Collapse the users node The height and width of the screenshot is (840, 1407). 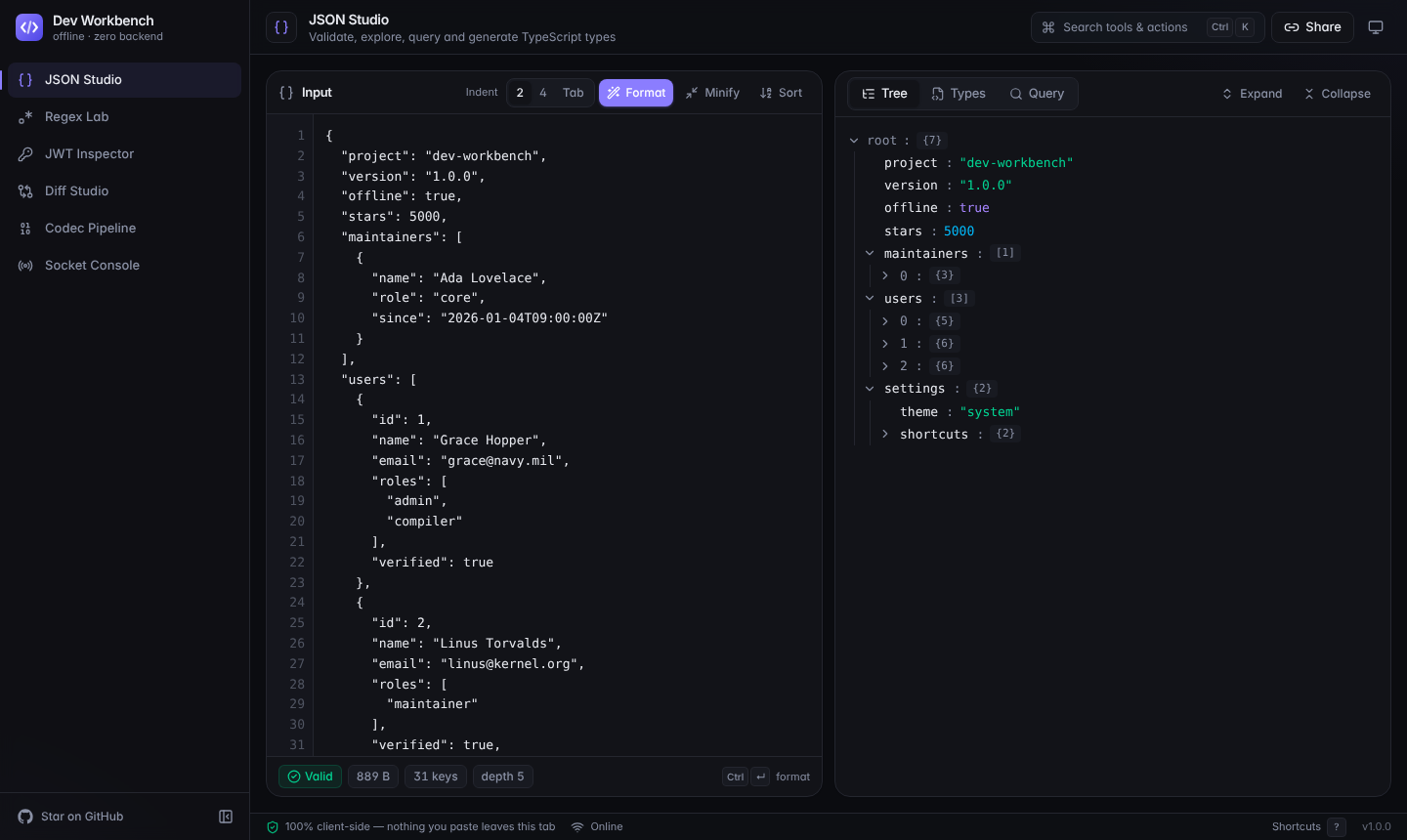click(870, 298)
